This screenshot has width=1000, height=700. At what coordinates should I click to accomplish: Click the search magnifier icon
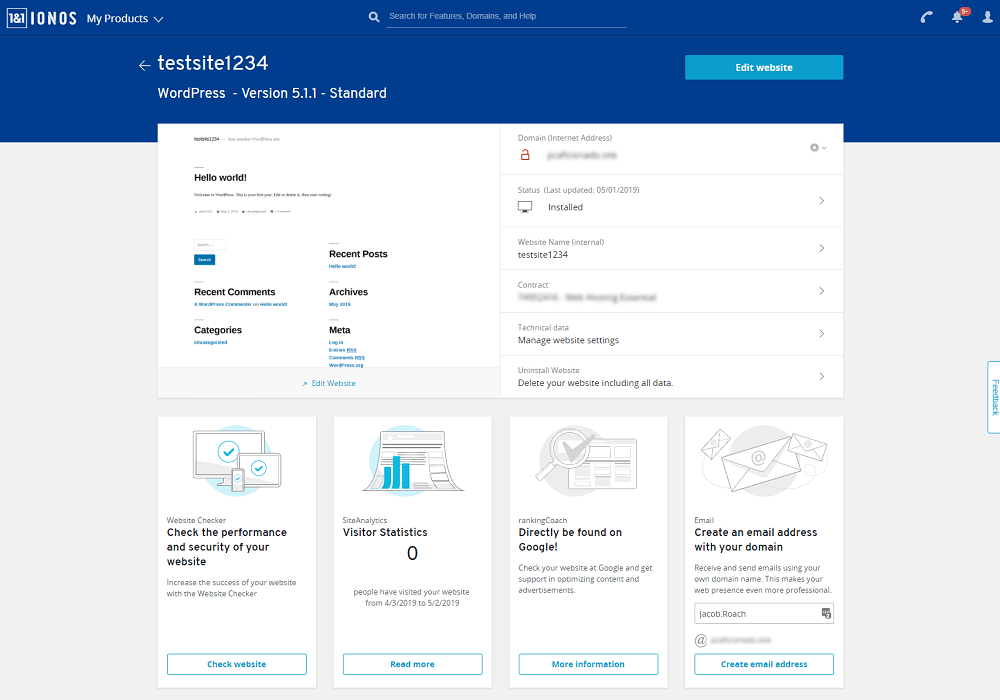[374, 17]
